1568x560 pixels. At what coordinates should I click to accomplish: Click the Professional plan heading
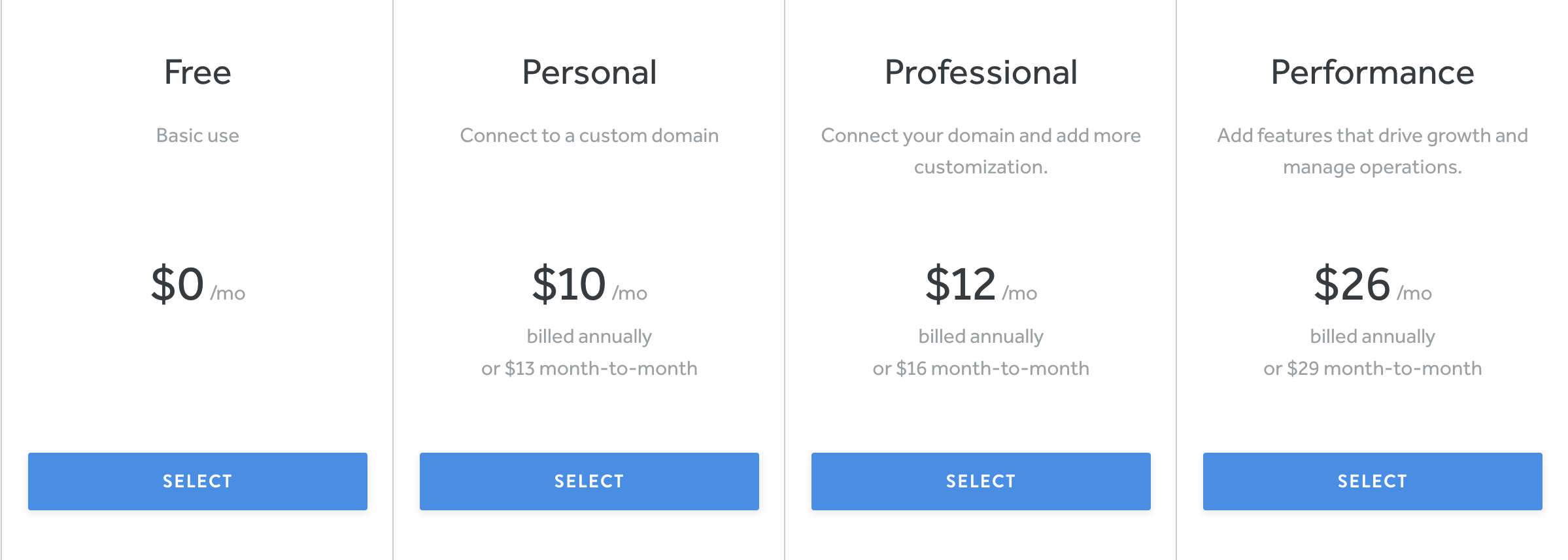pyautogui.click(x=981, y=72)
